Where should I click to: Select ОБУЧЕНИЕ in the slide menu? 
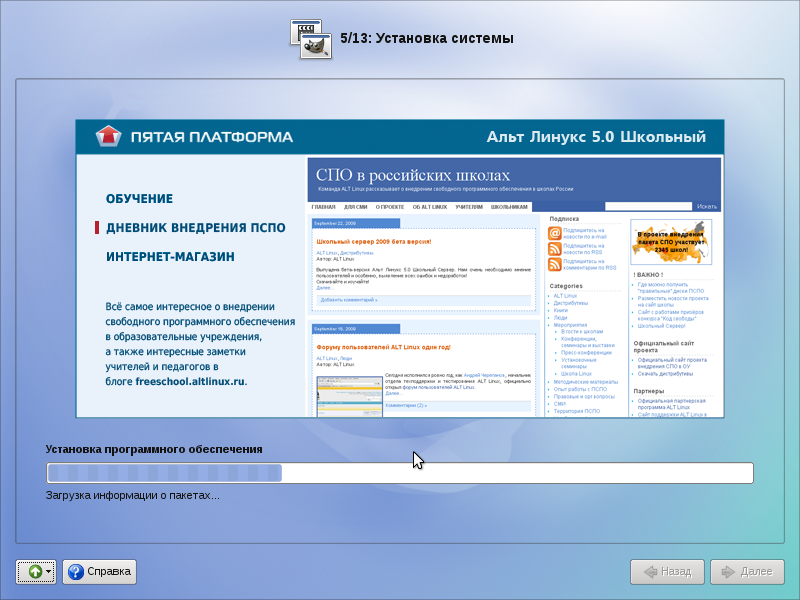tap(139, 199)
